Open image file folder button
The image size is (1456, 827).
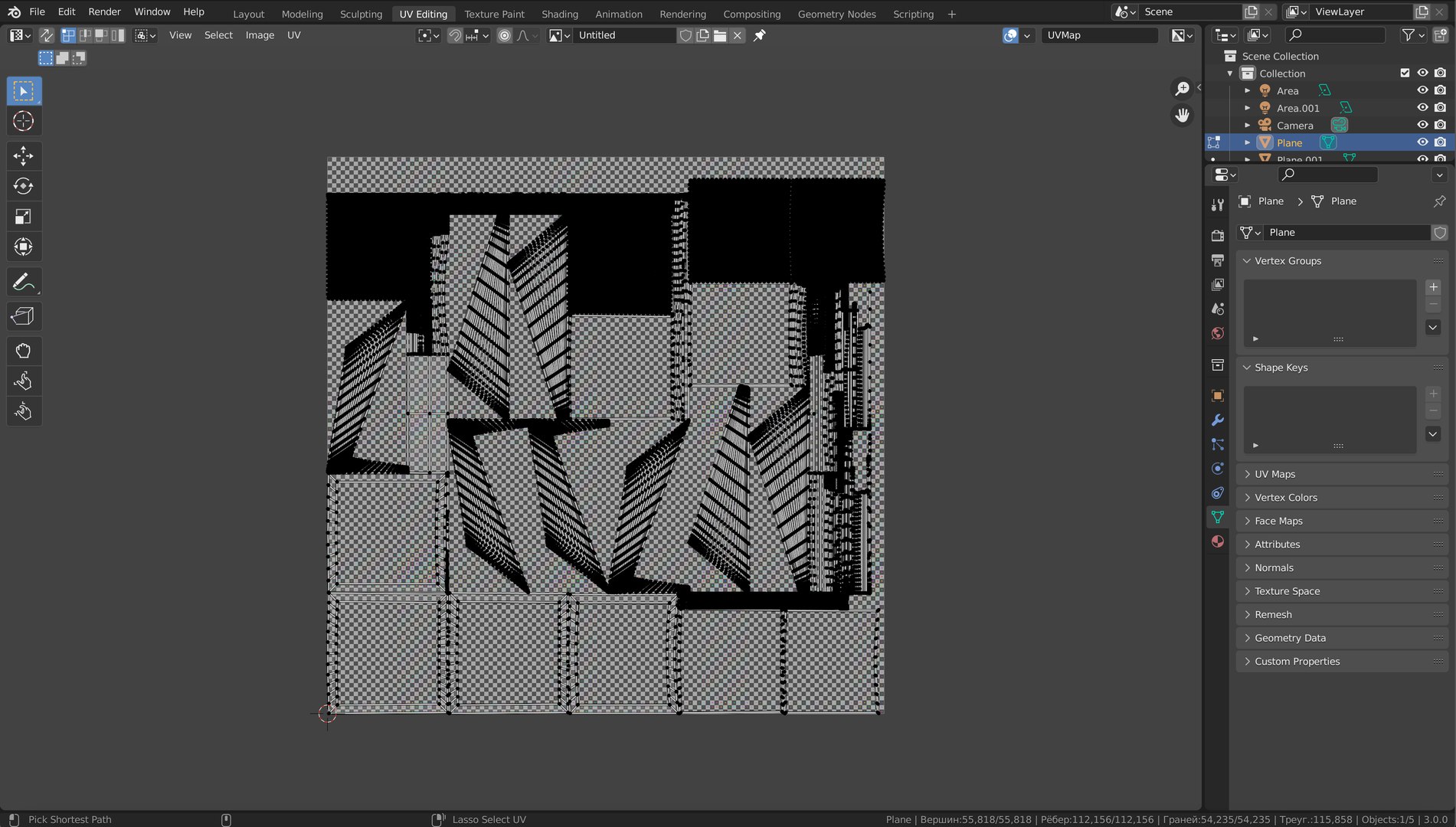[x=720, y=35]
